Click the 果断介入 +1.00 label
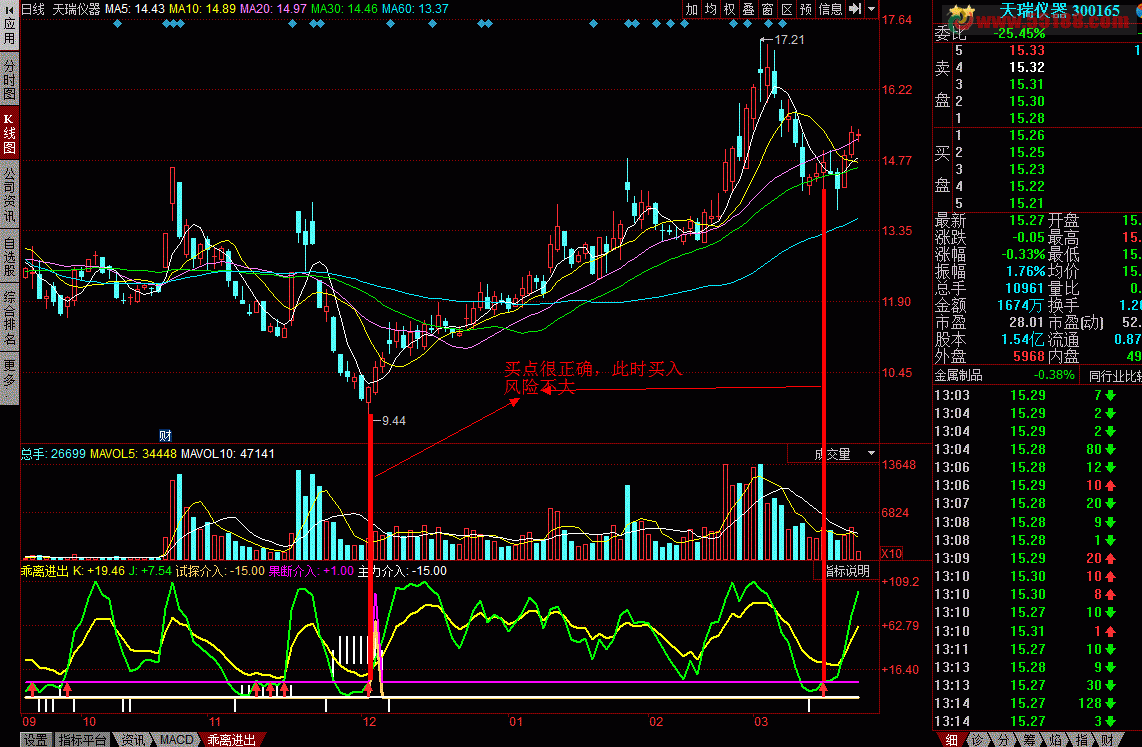The width and height of the screenshot is (1142, 747). tap(312, 571)
